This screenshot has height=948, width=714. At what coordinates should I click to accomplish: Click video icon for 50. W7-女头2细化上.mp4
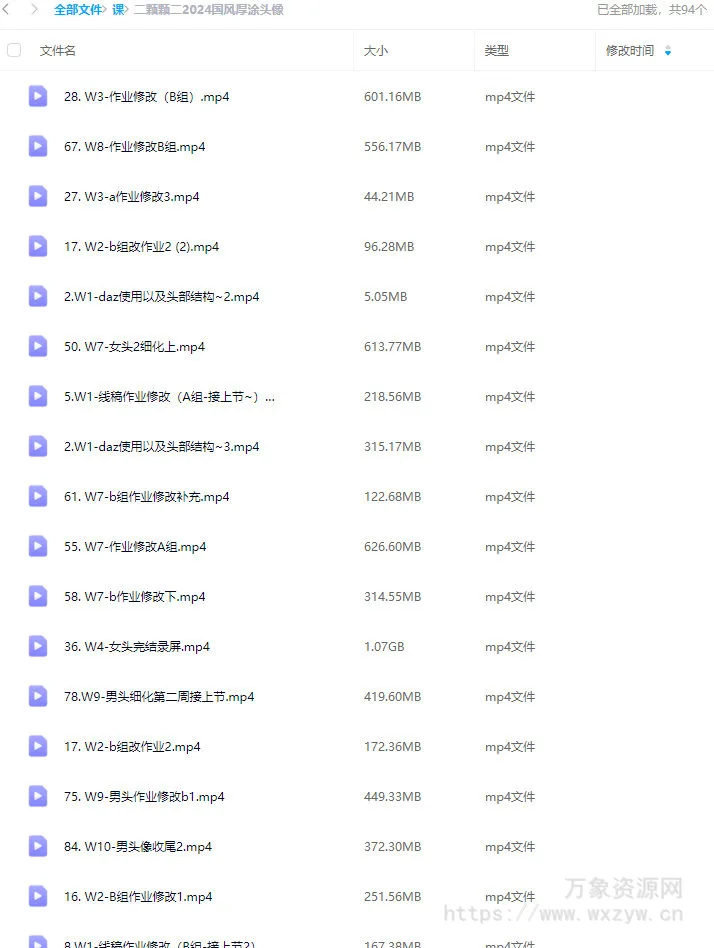pyautogui.click(x=37, y=346)
